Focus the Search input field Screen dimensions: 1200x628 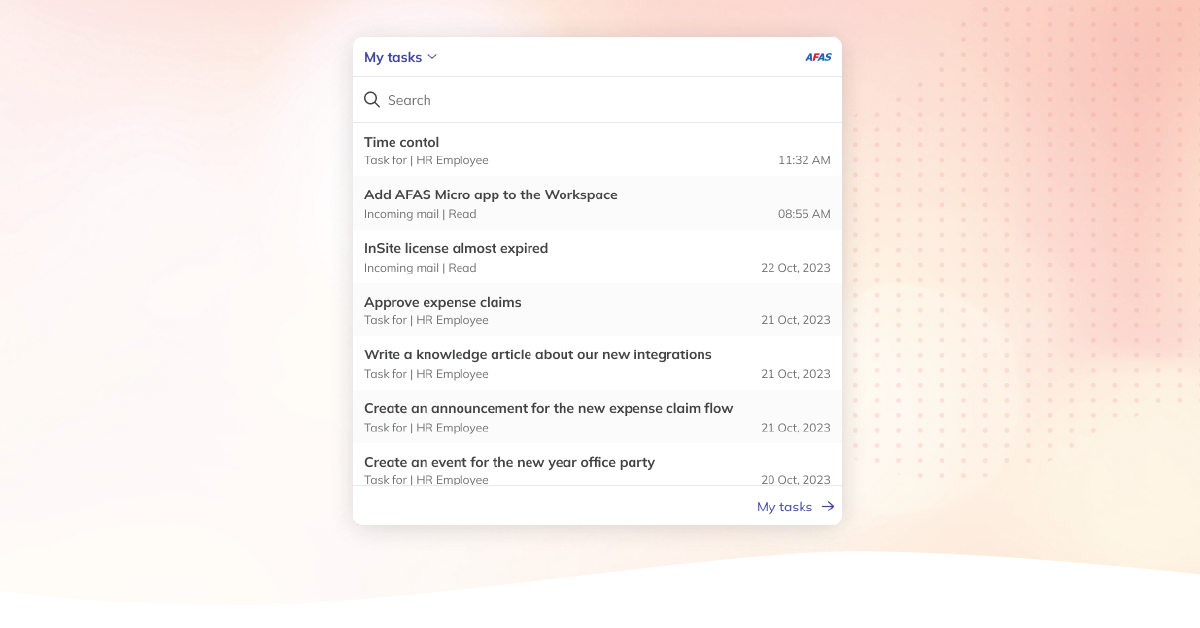[x=600, y=100]
